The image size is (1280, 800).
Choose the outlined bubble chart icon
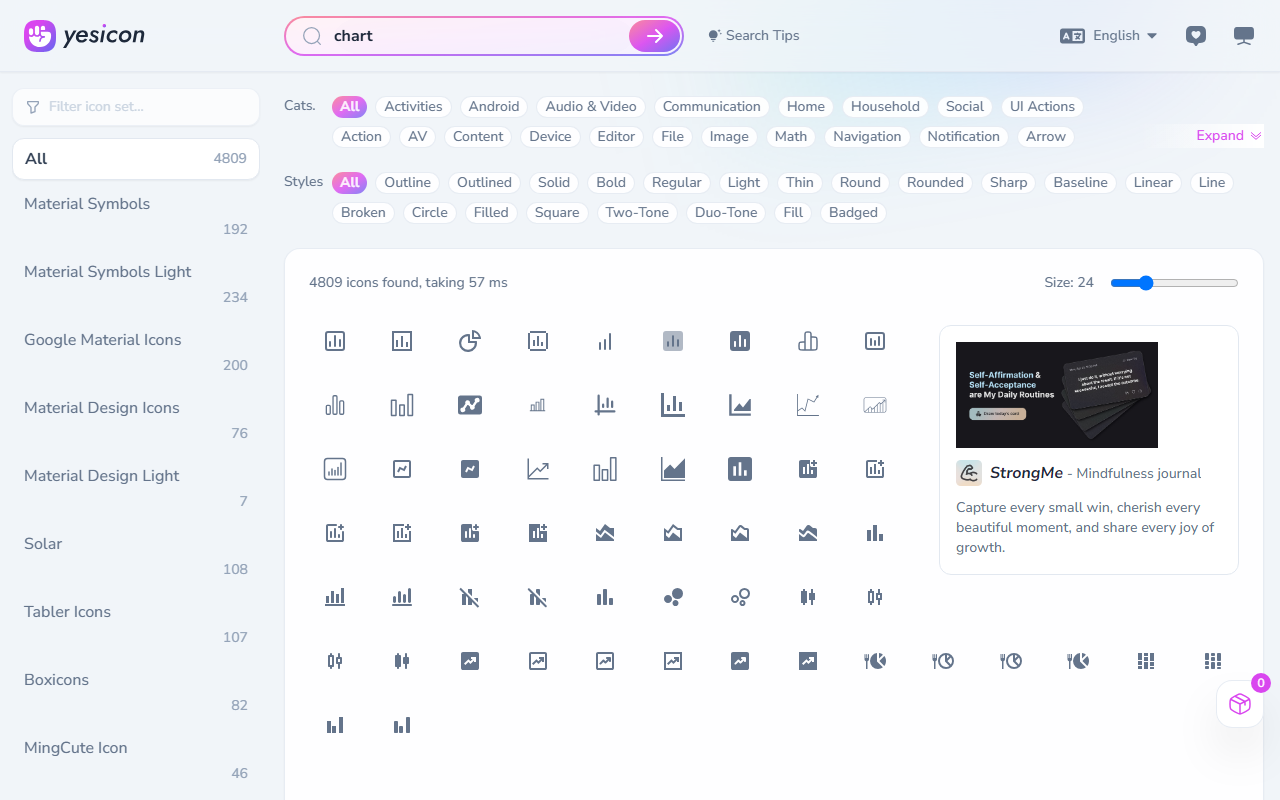(740, 597)
